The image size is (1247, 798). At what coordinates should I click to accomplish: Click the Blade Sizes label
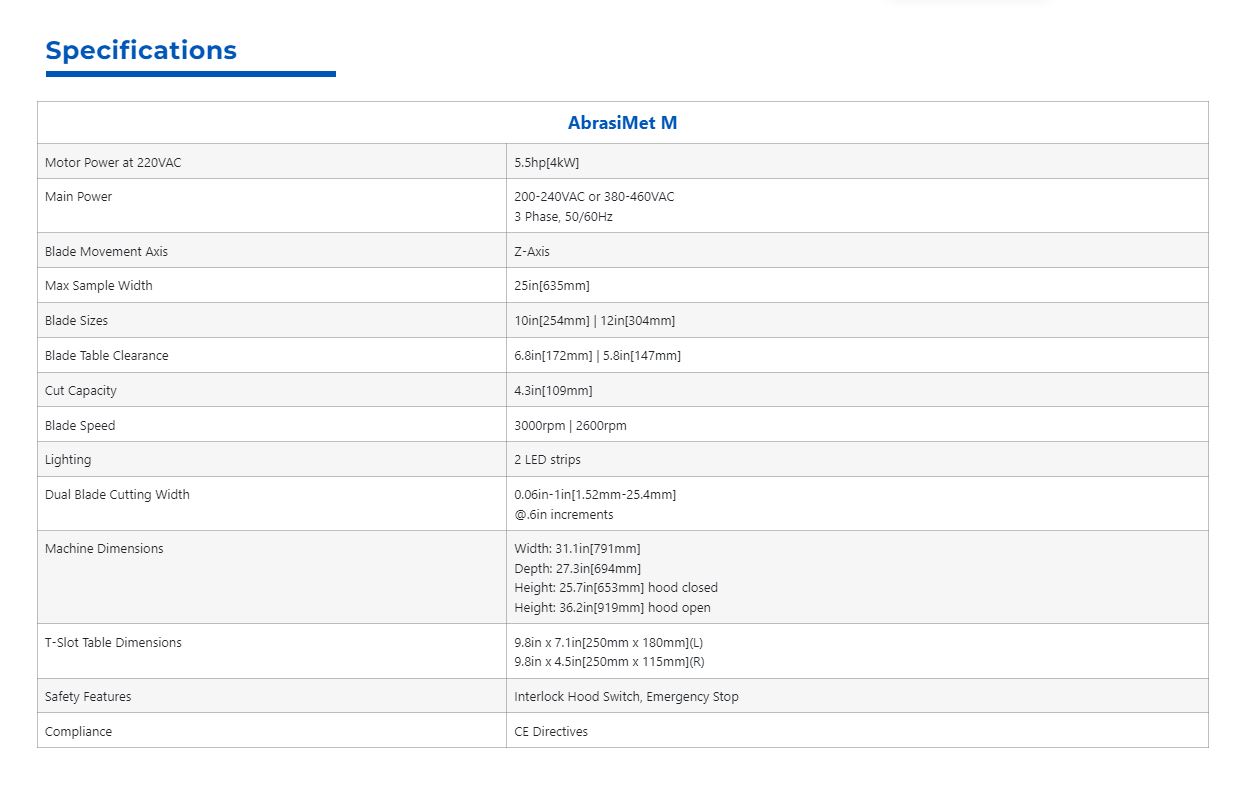76,320
